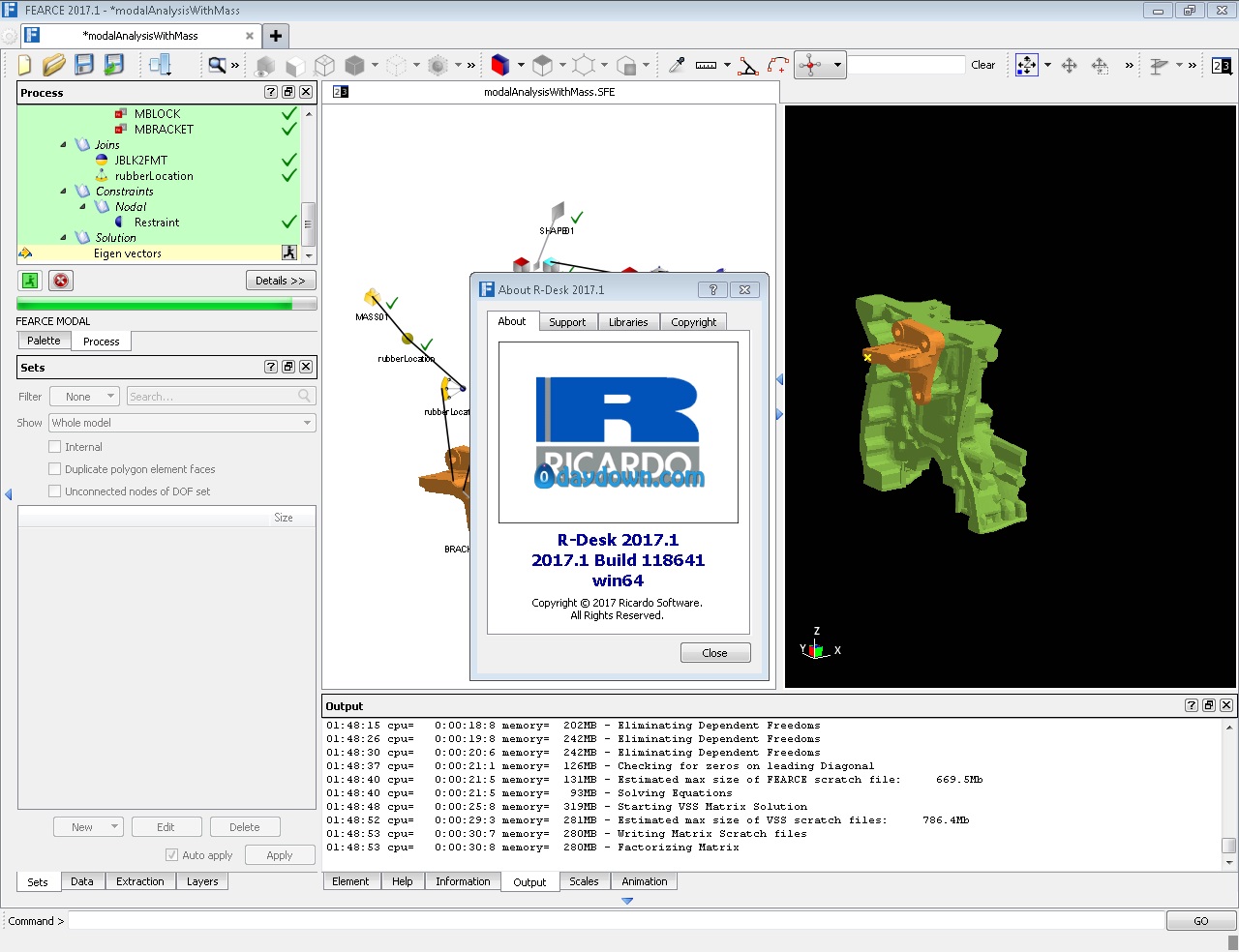
Task: Click the help icon in Process panel header
Action: coord(271,92)
